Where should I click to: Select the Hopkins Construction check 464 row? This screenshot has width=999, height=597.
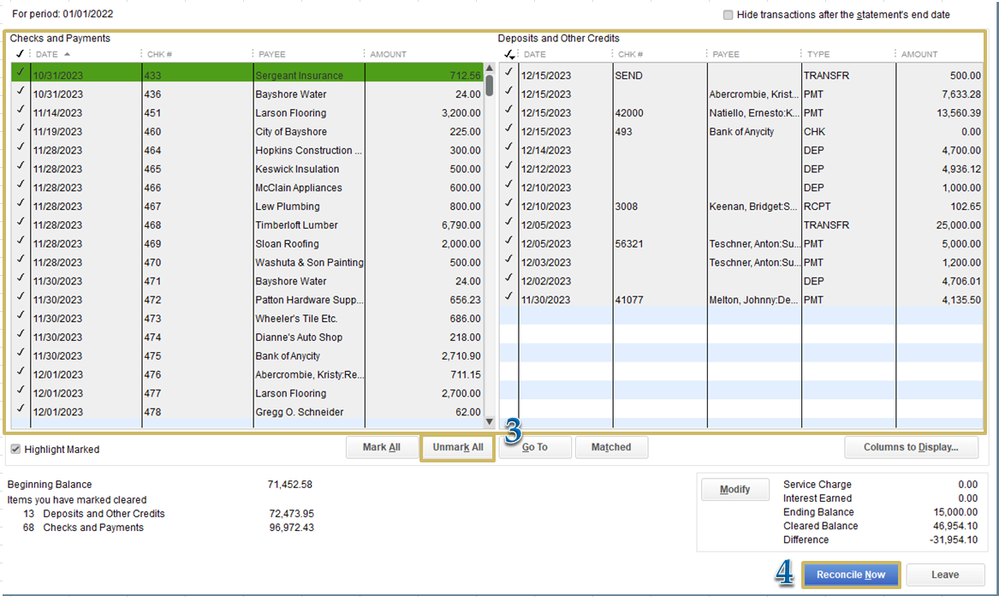[247, 150]
